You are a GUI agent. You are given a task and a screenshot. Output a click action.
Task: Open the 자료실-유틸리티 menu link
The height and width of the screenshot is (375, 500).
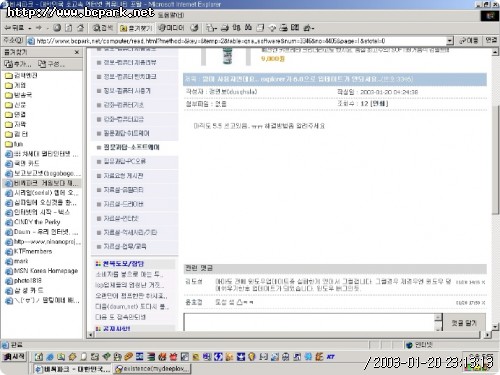coord(123,189)
